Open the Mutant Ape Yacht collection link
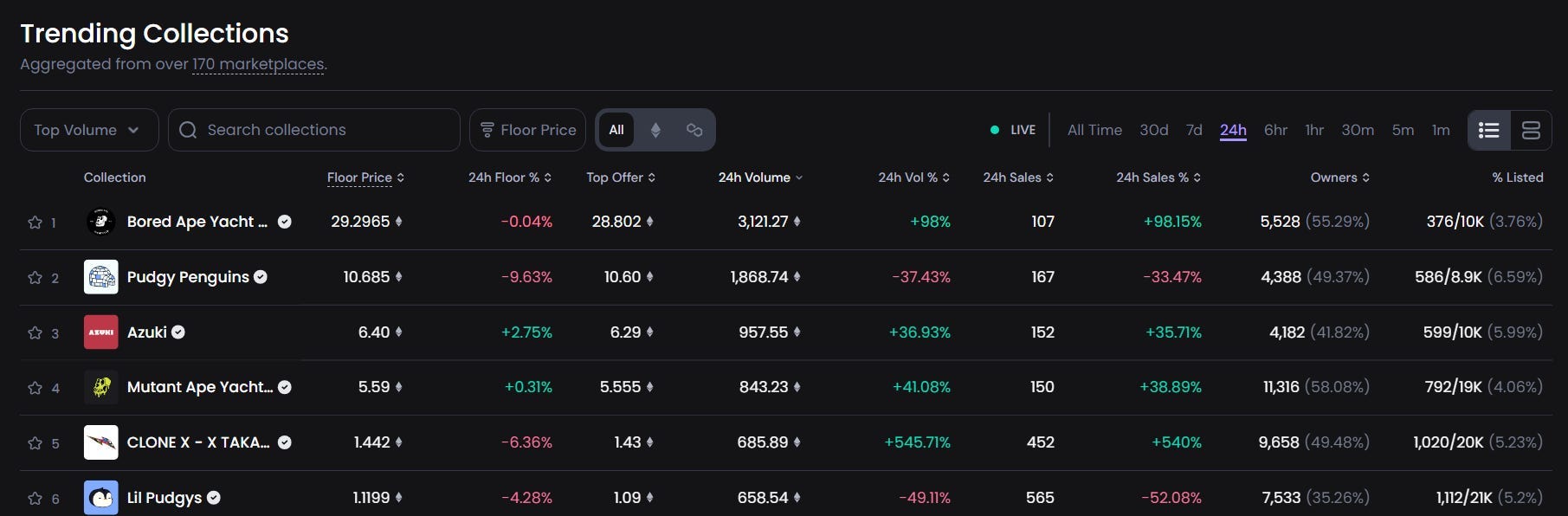Image resolution: width=1568 pixels, height=516 pixels. click(200, 387)
